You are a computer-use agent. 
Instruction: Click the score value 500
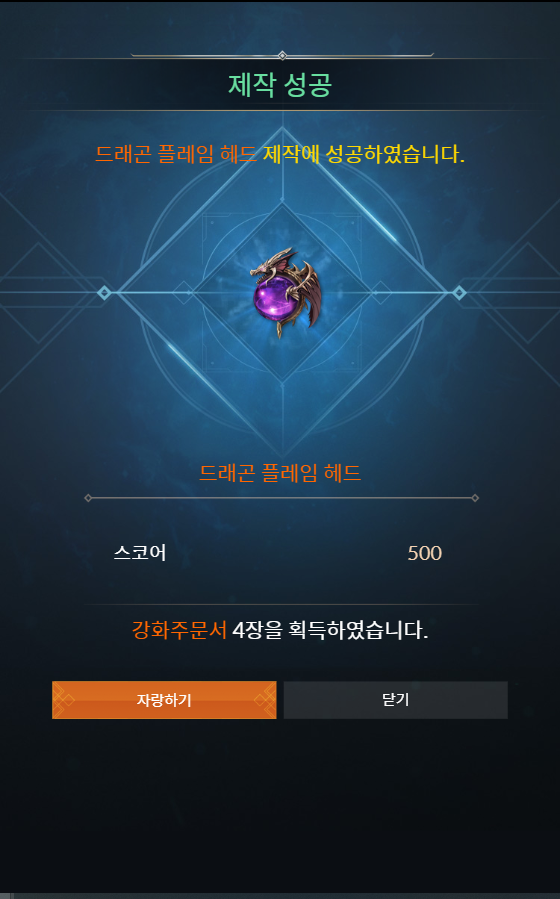pos(425,553)
